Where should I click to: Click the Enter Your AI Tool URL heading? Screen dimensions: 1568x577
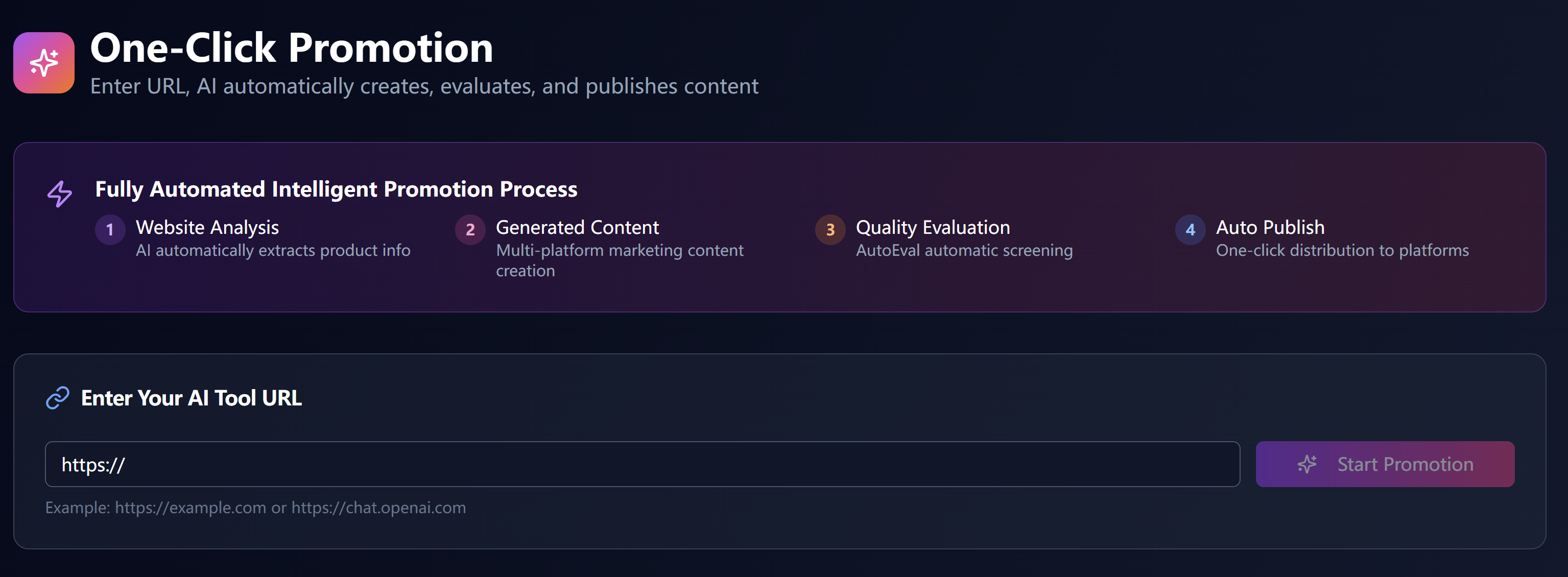191,398
